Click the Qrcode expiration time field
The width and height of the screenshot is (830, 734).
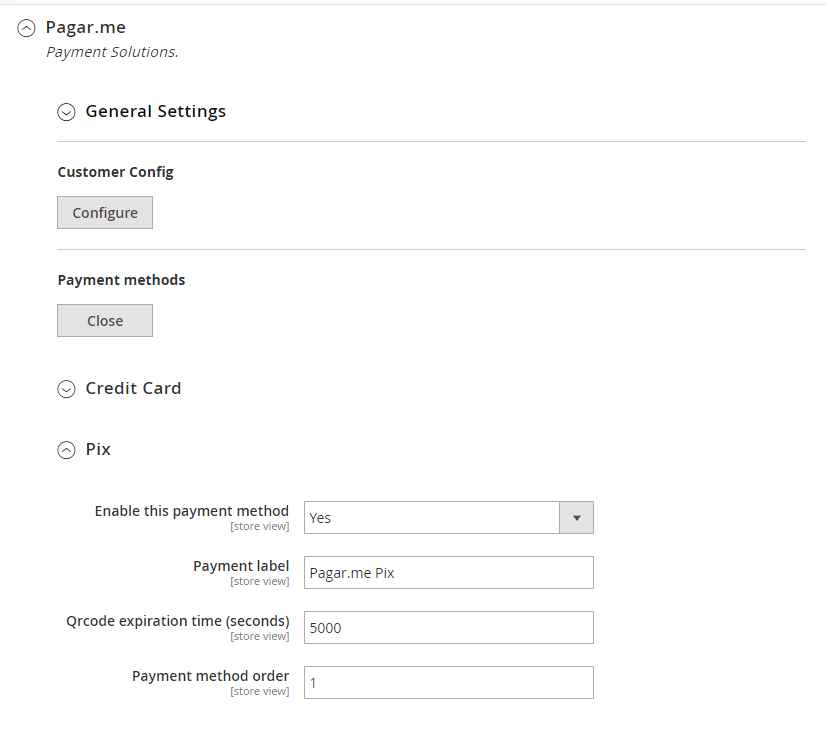pyautogui.click(x=449, y=628)
